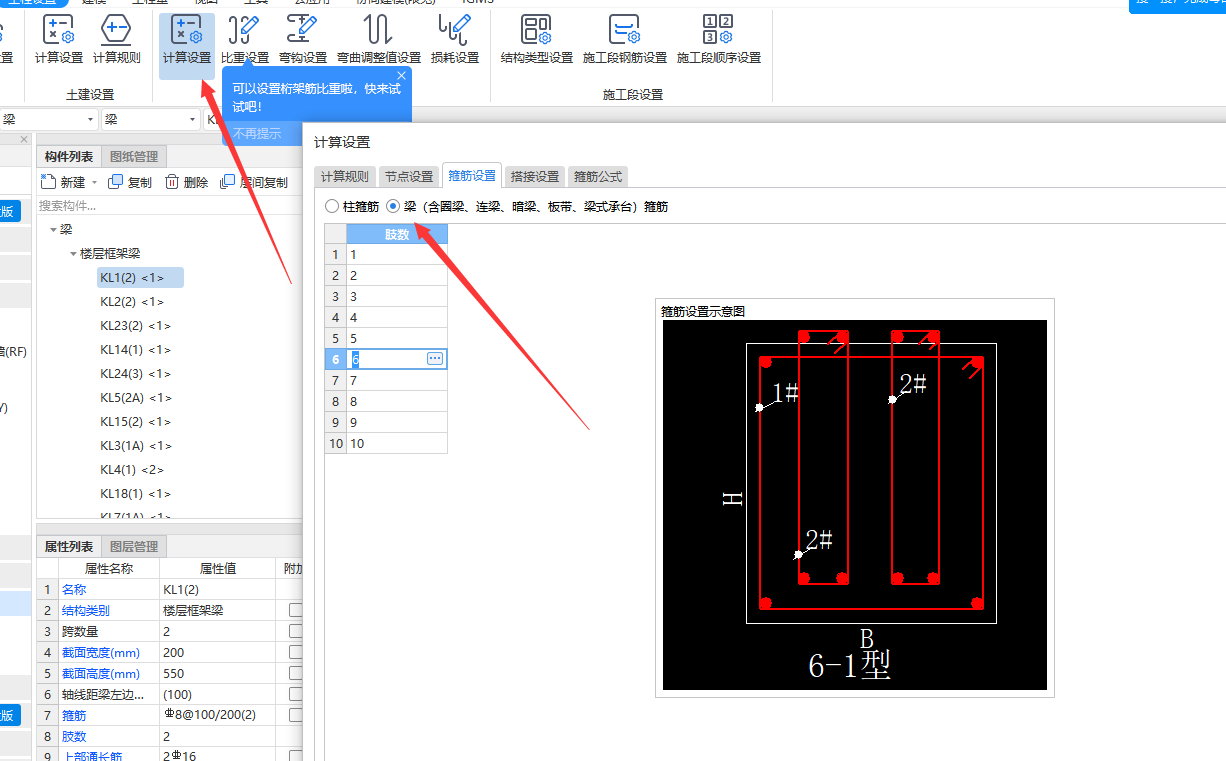The width and height of the screenshot is (1226, 761).
Task: Select KL14(1) <1> in component tree
Action: click(x=136, y=349)
